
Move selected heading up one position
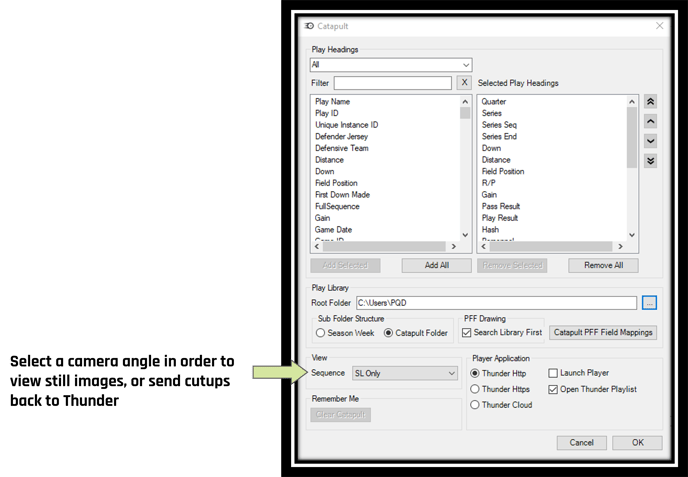tap(650, 121)
